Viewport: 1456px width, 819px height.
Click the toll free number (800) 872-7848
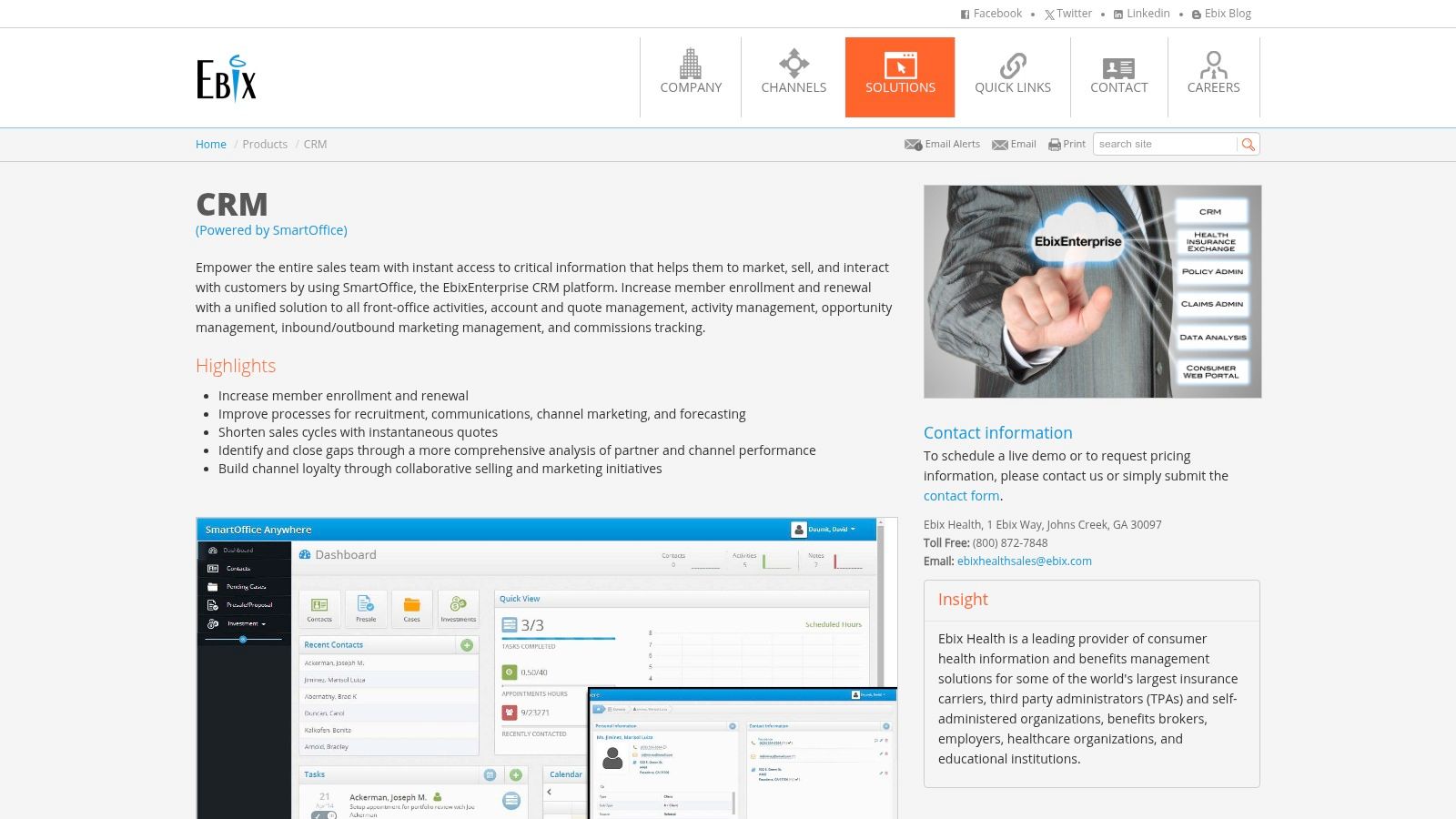(1010, 543)
